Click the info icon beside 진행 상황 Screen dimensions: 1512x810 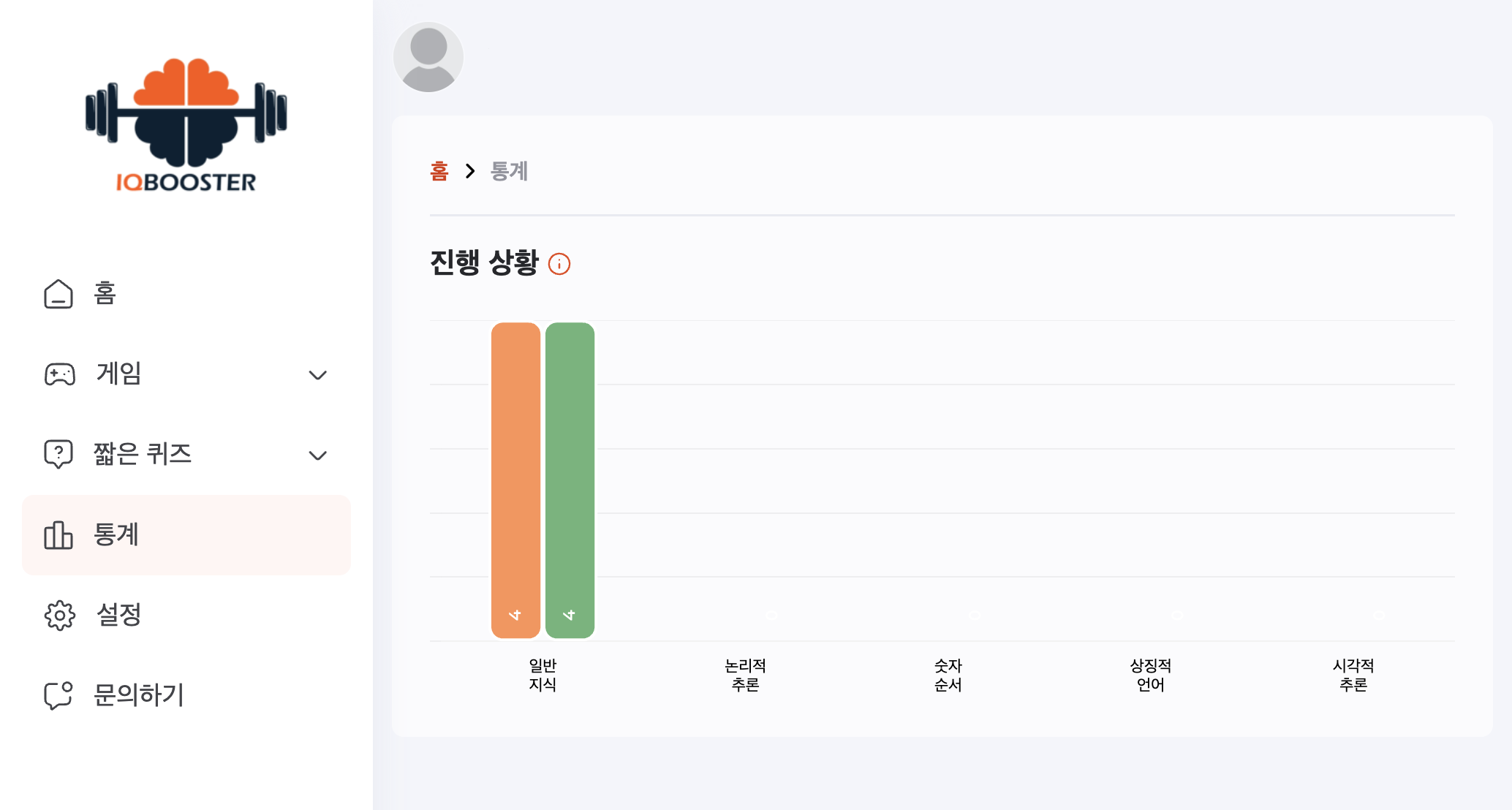coord(559,264)
